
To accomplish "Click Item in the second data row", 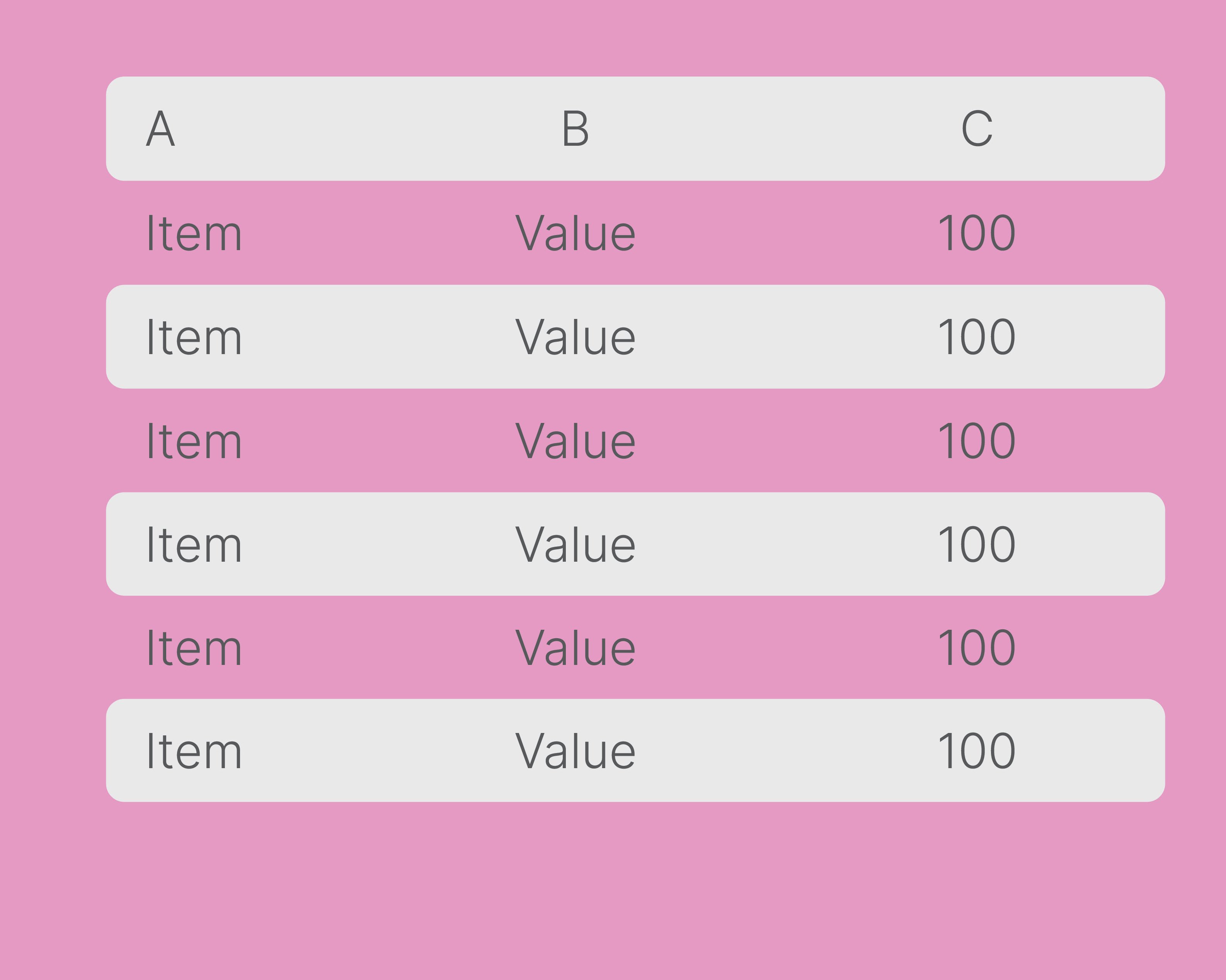I will [x=194, y=337].
